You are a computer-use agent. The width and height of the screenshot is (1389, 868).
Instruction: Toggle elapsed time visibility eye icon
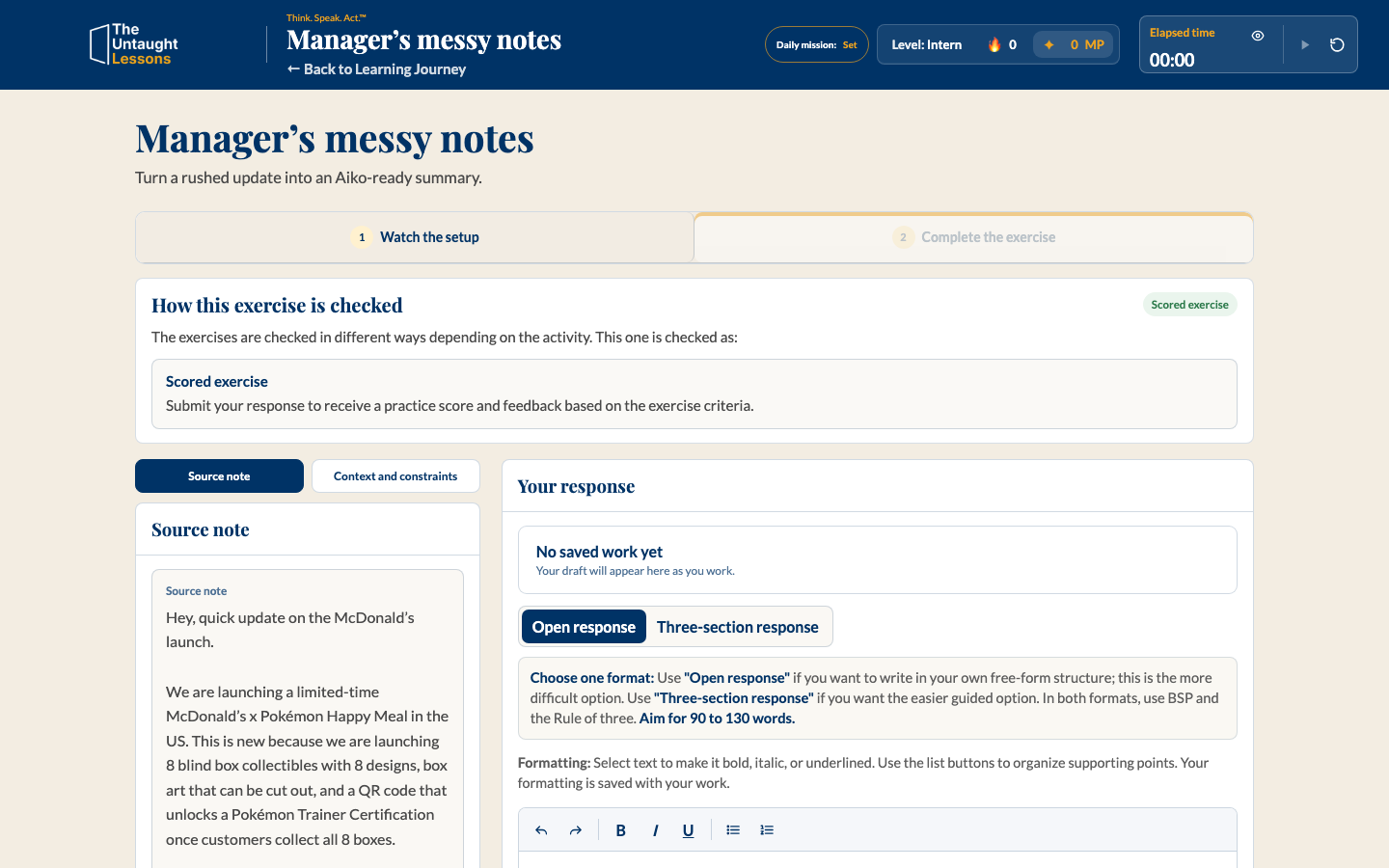coord(1258,36)
